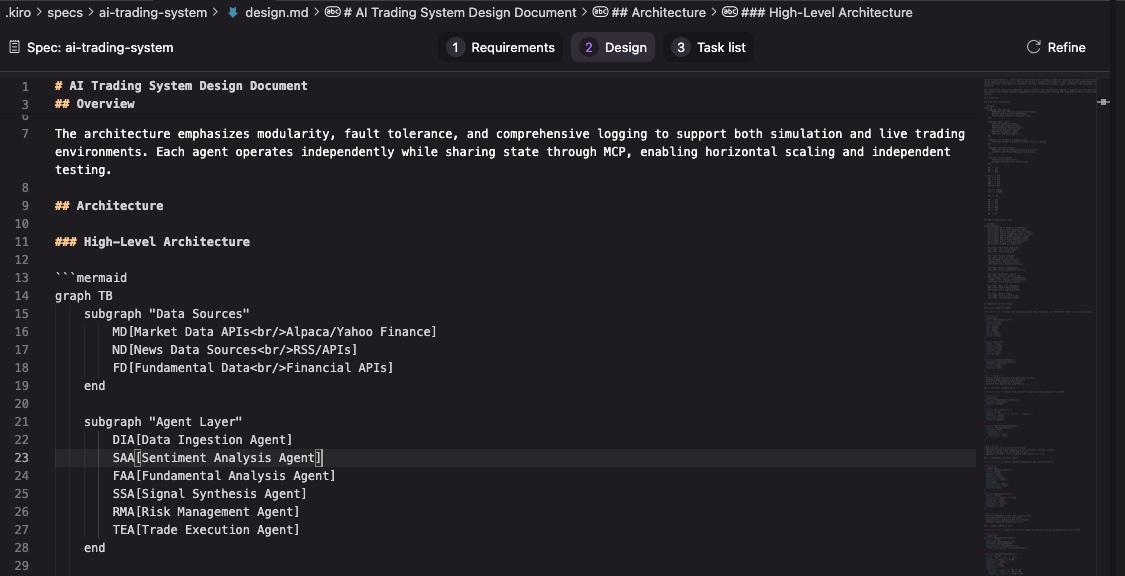This screenshot has width=1125, height=576.
Task: Click the 'subgraph "Agent Layer"' line
Action: click(164, 422)
